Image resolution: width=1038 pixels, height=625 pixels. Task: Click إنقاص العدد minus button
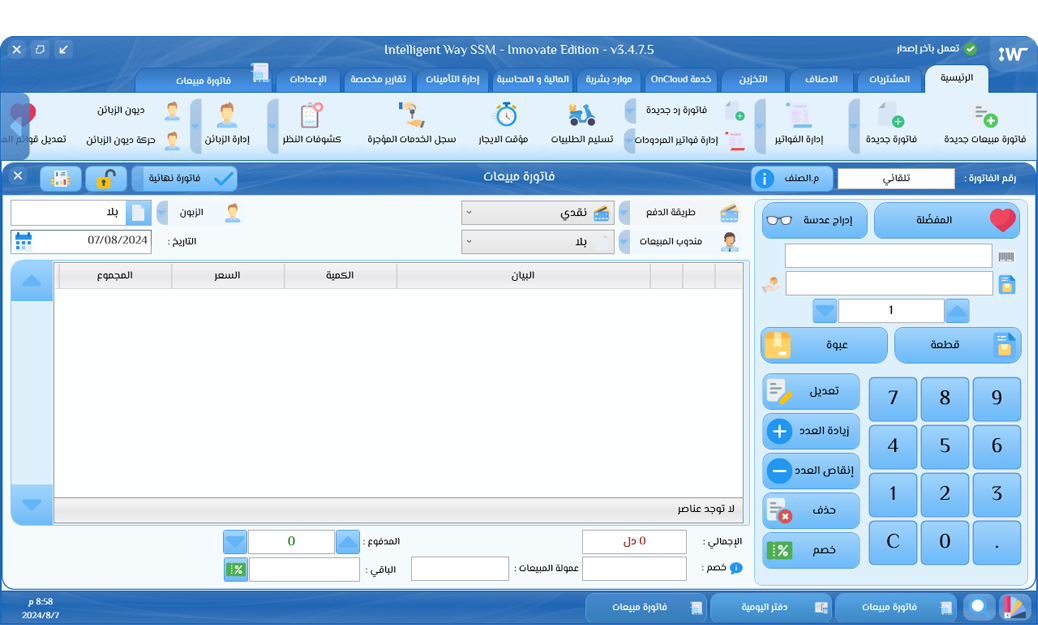pyautogui.click(x=811, y=471)
